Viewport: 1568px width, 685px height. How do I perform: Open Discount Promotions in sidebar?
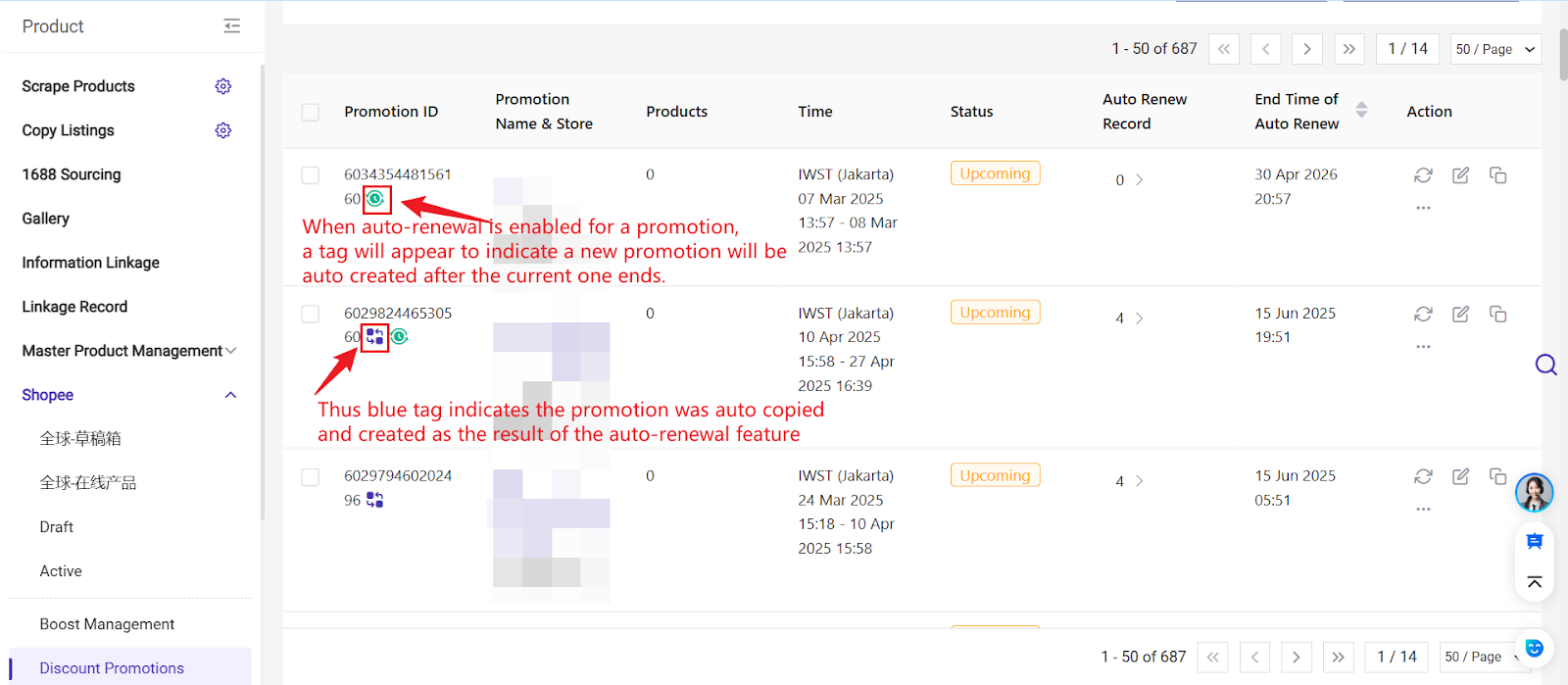111,667
